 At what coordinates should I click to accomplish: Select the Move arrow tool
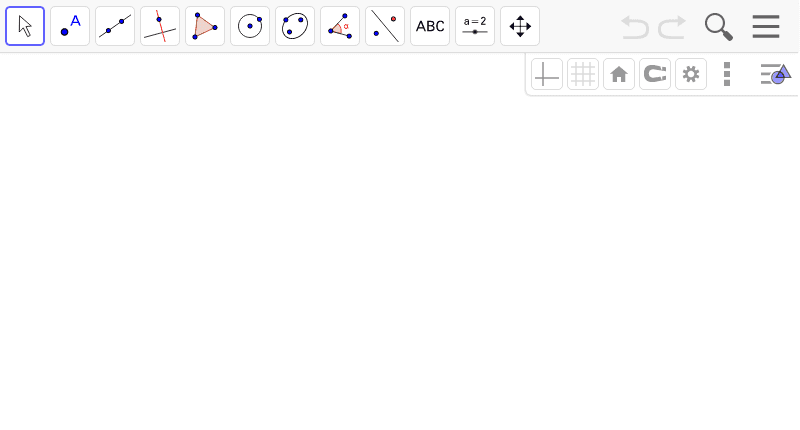click(25, 26)
